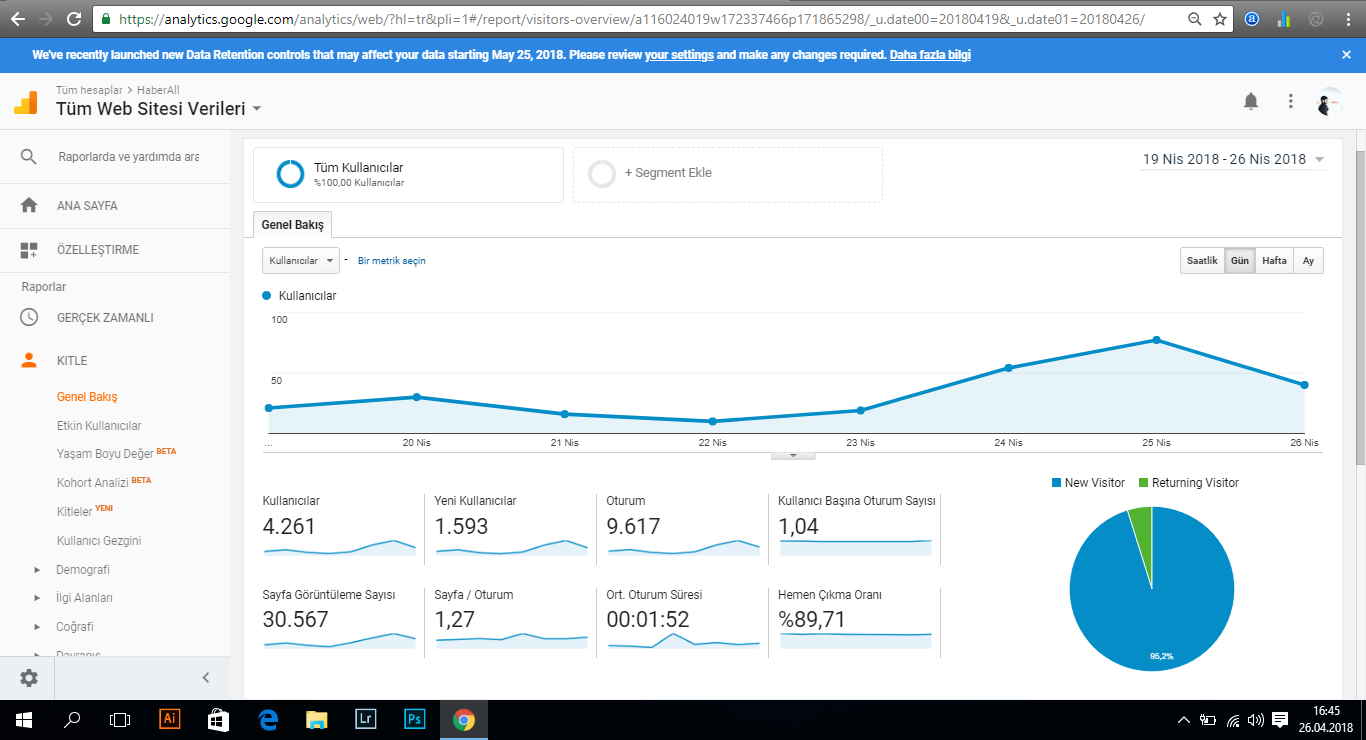Open the Ana Sayfa home icon
Viewport: 1366px width, 740px height.
coord(29,205)
